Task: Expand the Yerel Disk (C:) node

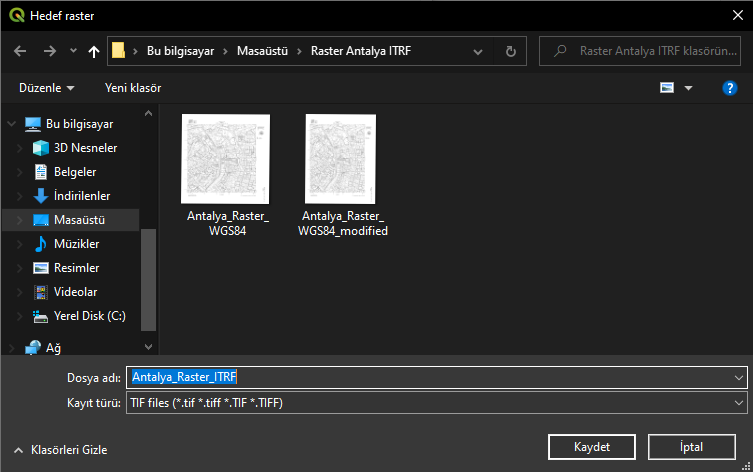Action: tap(20, 316)
